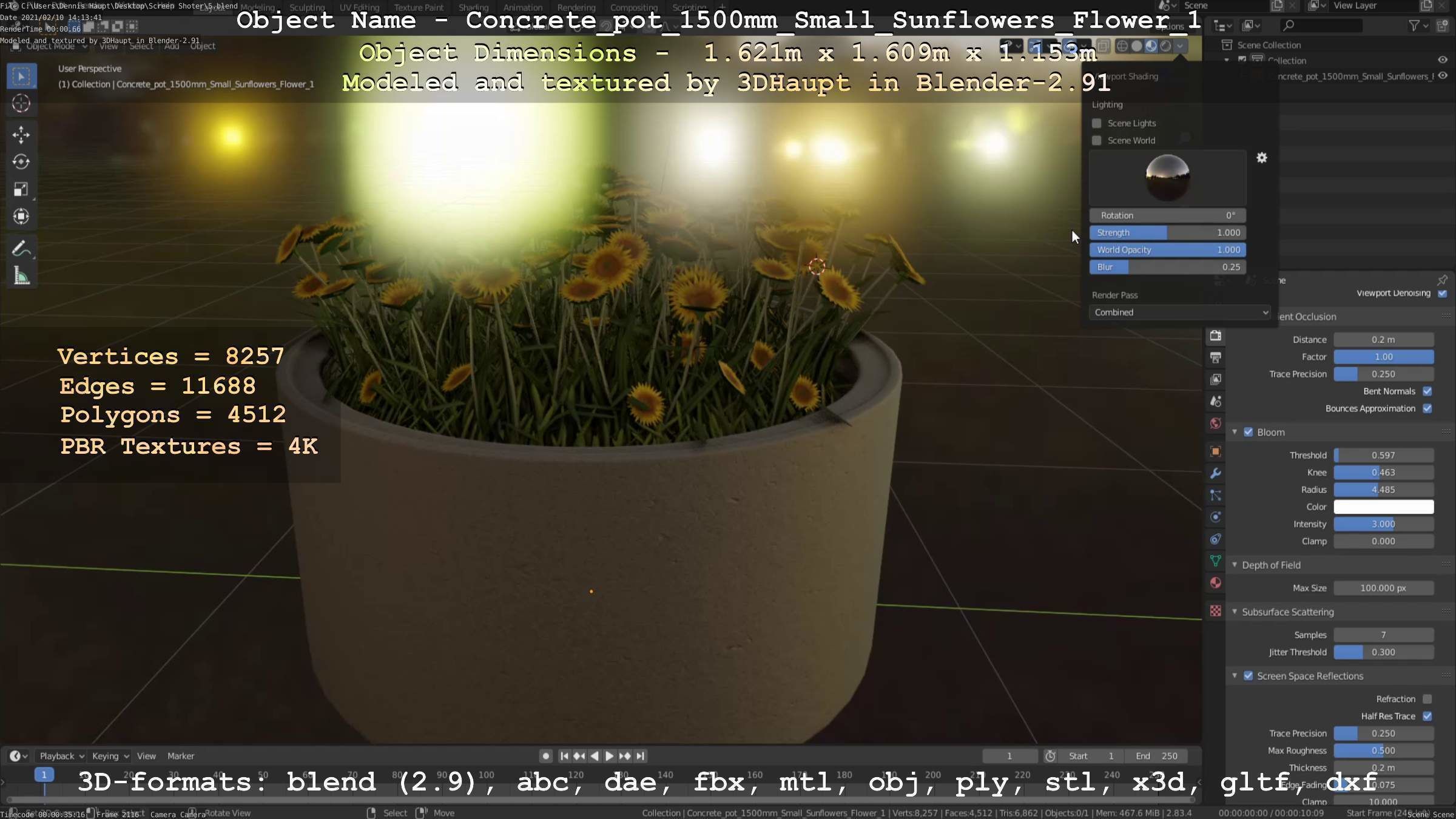Switch to wireframe viewport shading
The width and height of the screenshot is (1456, 819).
click(1122, 46)
